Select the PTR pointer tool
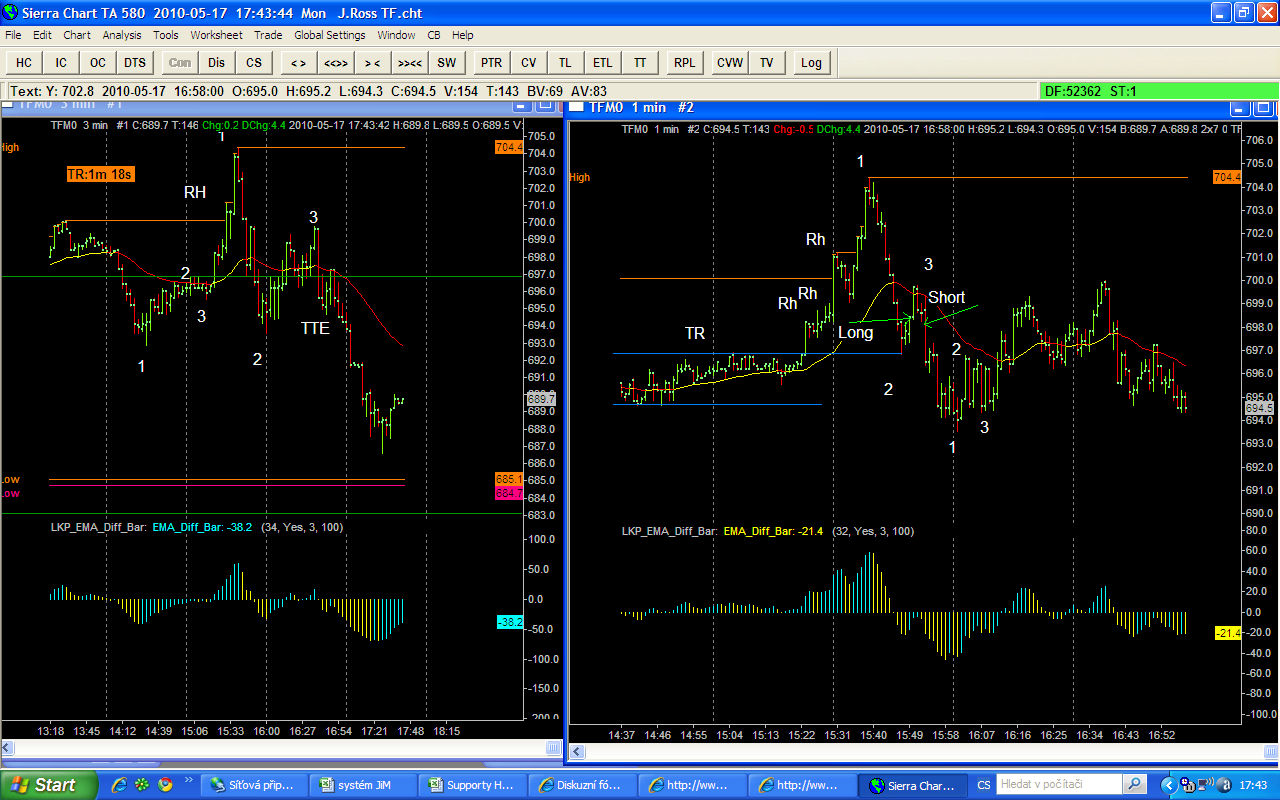Image resolution: width=1280 pixels, height=800 pixels. click(491, 62)
